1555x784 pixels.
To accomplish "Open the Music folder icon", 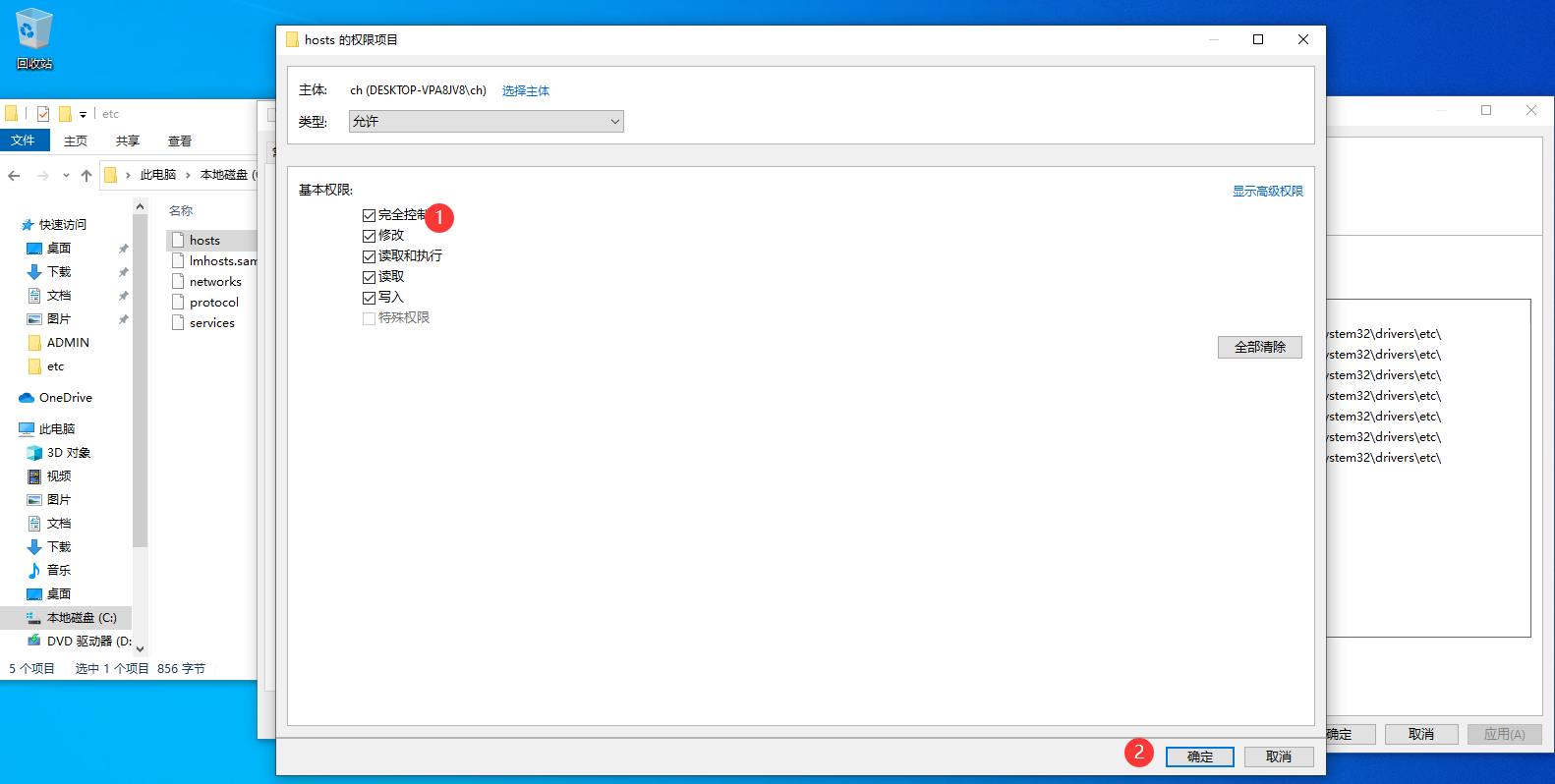I will pos(34,571).
